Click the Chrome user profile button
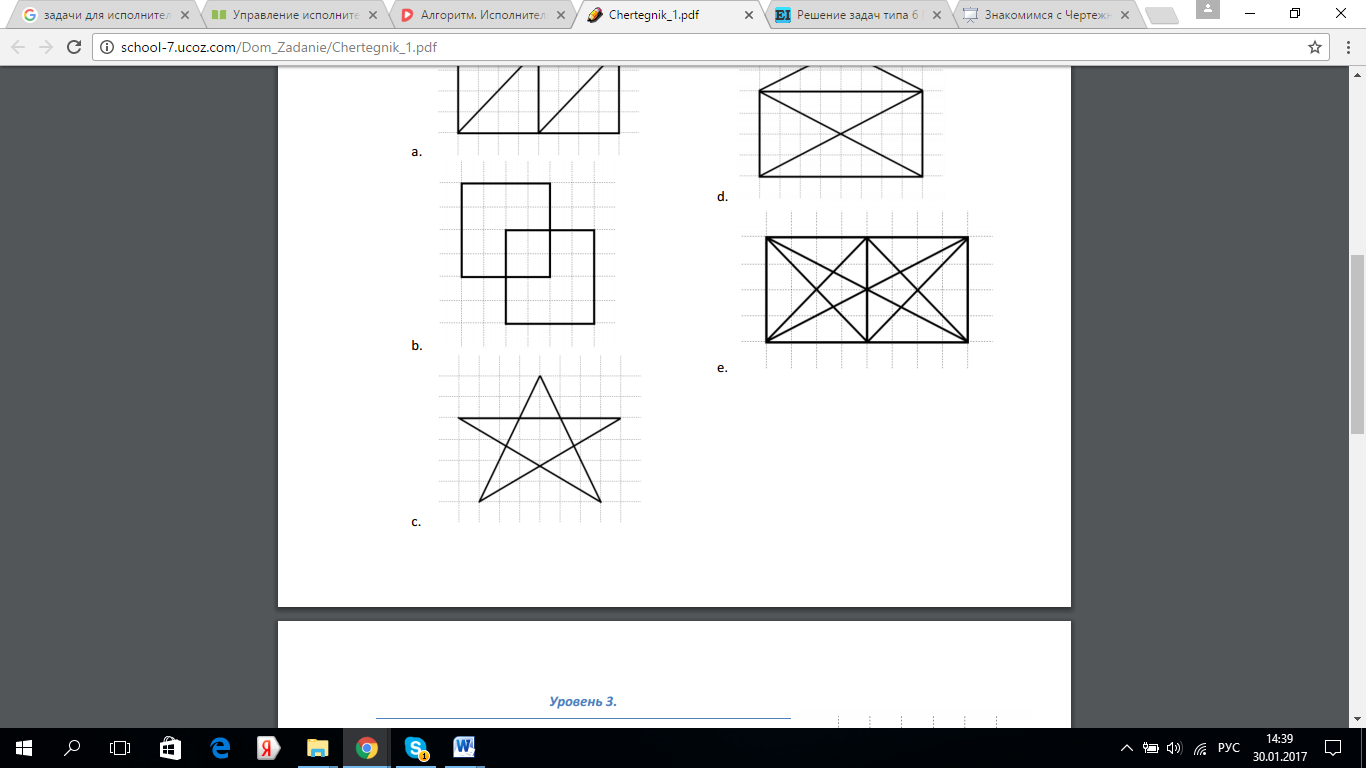This screenshot has height=768, width=1366. pos(1208,10)
